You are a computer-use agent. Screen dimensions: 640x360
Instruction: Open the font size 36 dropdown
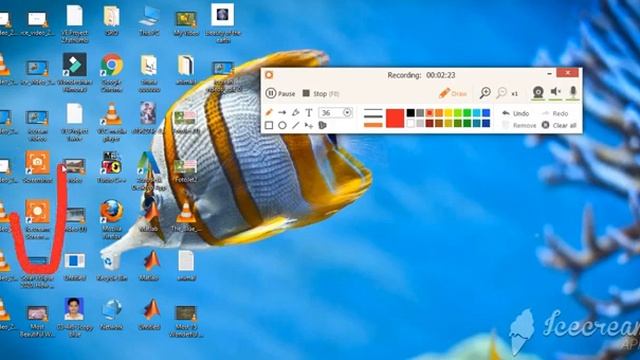click(x=347, y=113)
